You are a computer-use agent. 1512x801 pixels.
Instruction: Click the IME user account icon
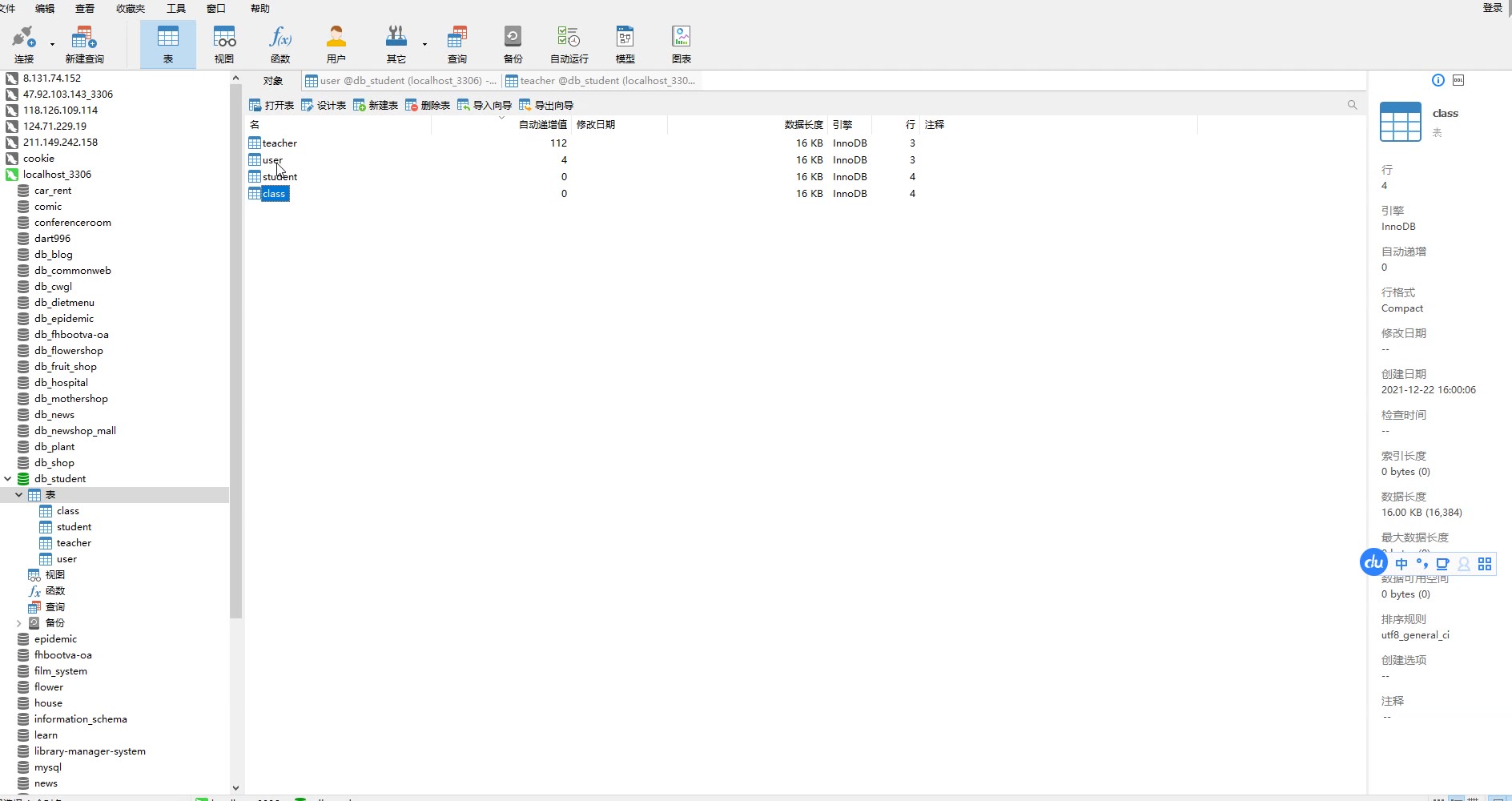pyautogui.click(x=1464, y=564)
